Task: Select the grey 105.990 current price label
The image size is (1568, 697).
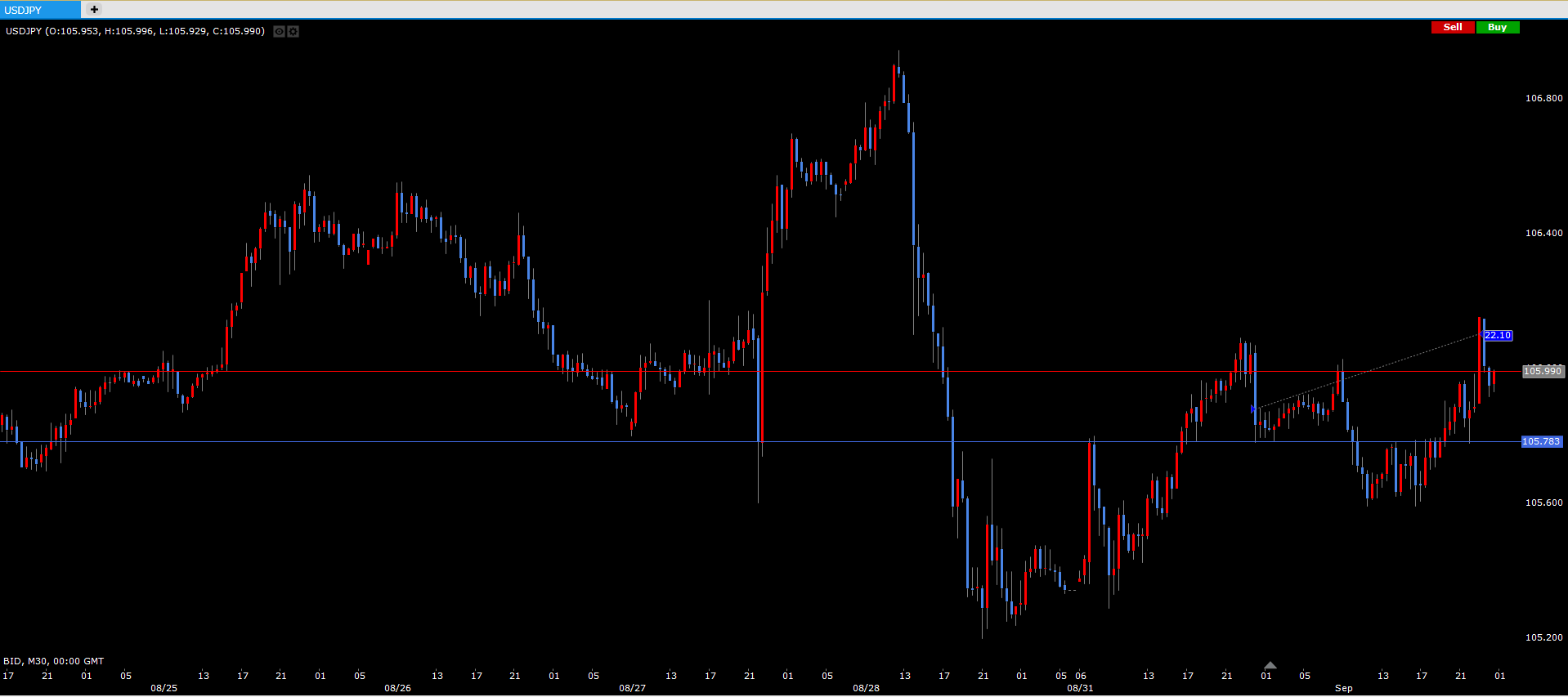Action: pos(1543,371)
